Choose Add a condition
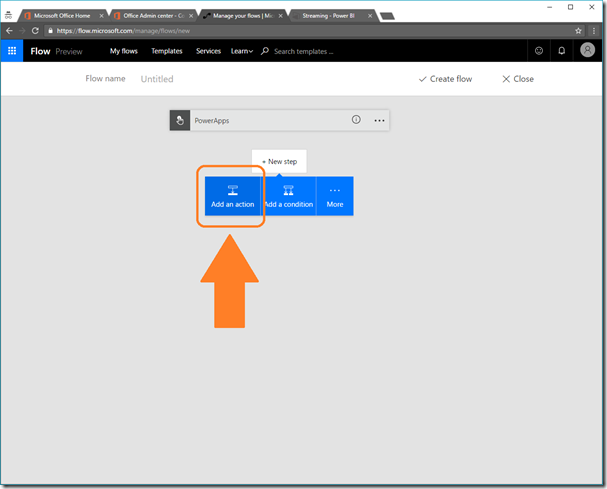 289,196
